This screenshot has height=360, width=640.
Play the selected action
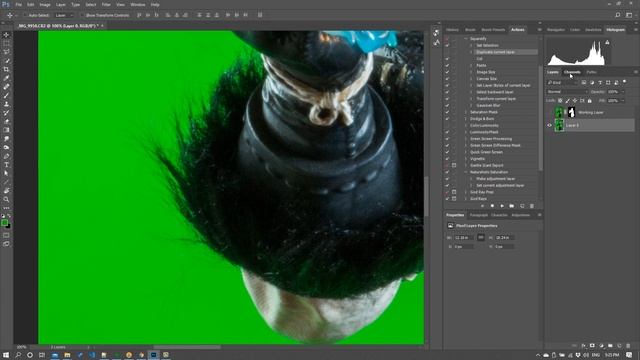(502, 206)
